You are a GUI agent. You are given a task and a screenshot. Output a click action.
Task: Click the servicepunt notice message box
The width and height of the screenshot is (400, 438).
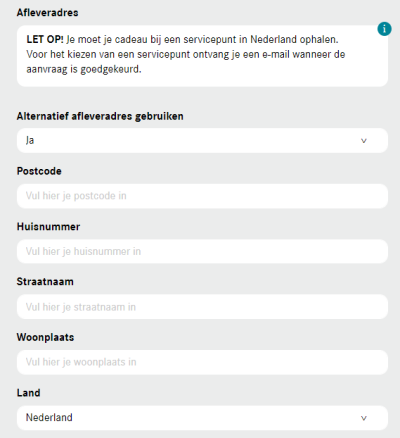(202, 56)
